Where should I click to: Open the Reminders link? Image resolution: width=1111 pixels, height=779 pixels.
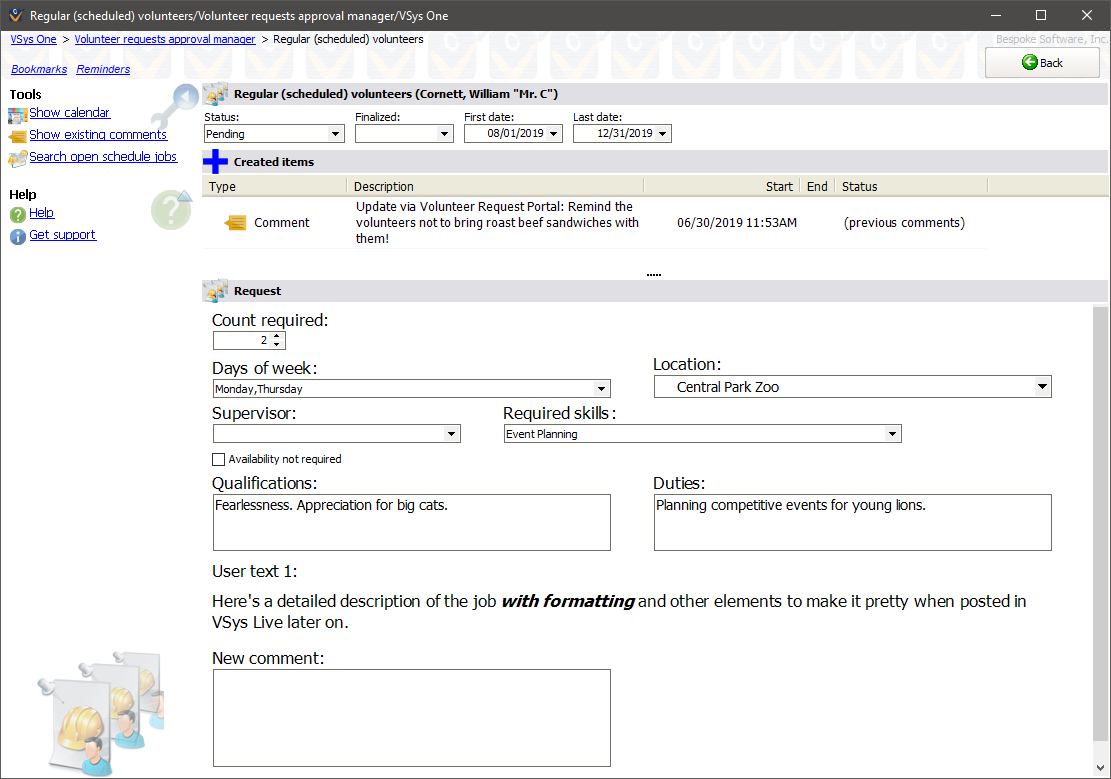(103, 70)
